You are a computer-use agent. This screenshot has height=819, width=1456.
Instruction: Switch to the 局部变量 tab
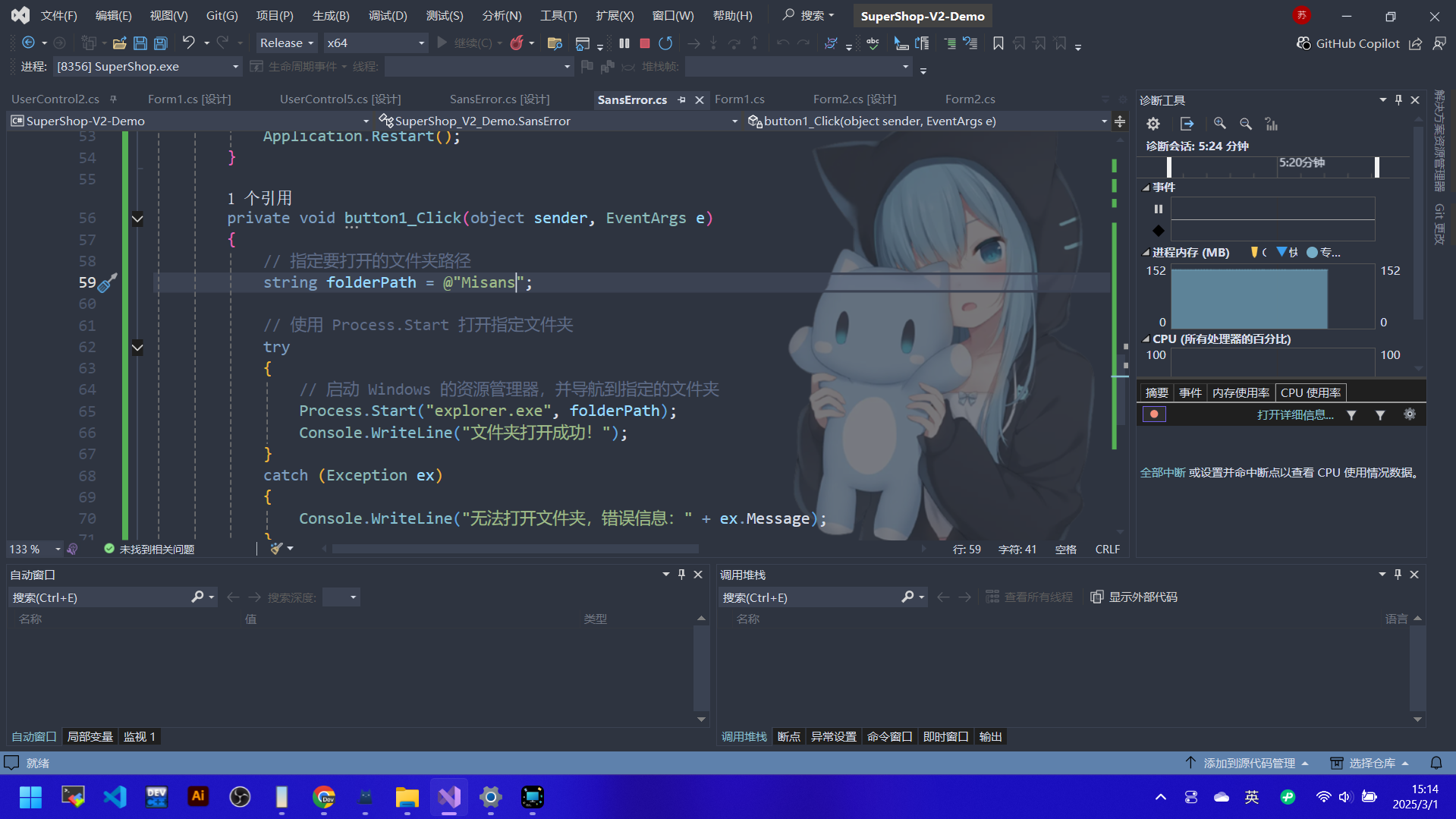[x=90, y=736]
